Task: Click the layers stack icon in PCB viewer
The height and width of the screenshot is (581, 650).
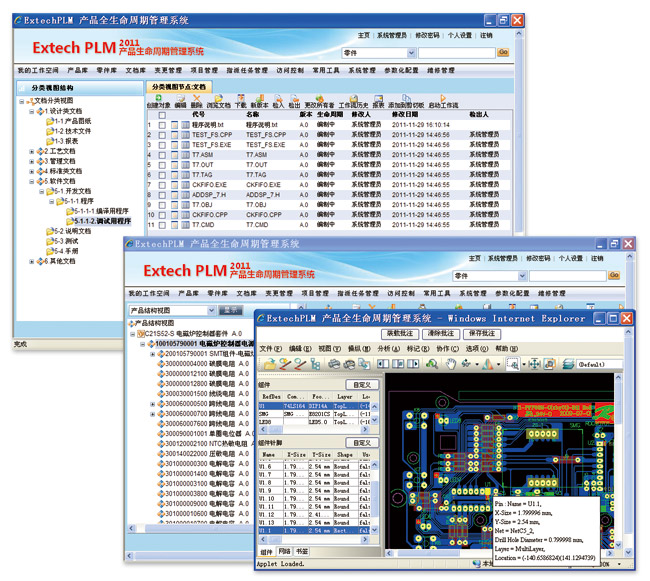Action: coord(568,364)
